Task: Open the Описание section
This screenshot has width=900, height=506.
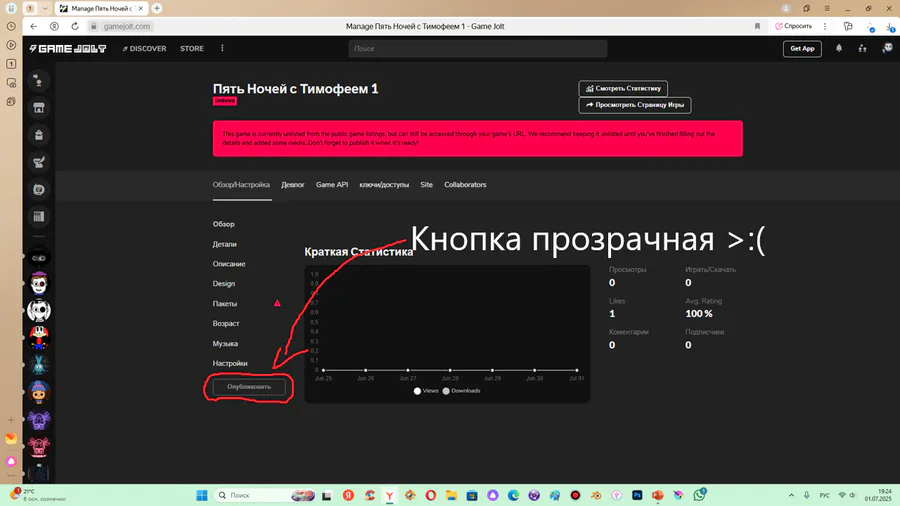Action: (229, 264)
